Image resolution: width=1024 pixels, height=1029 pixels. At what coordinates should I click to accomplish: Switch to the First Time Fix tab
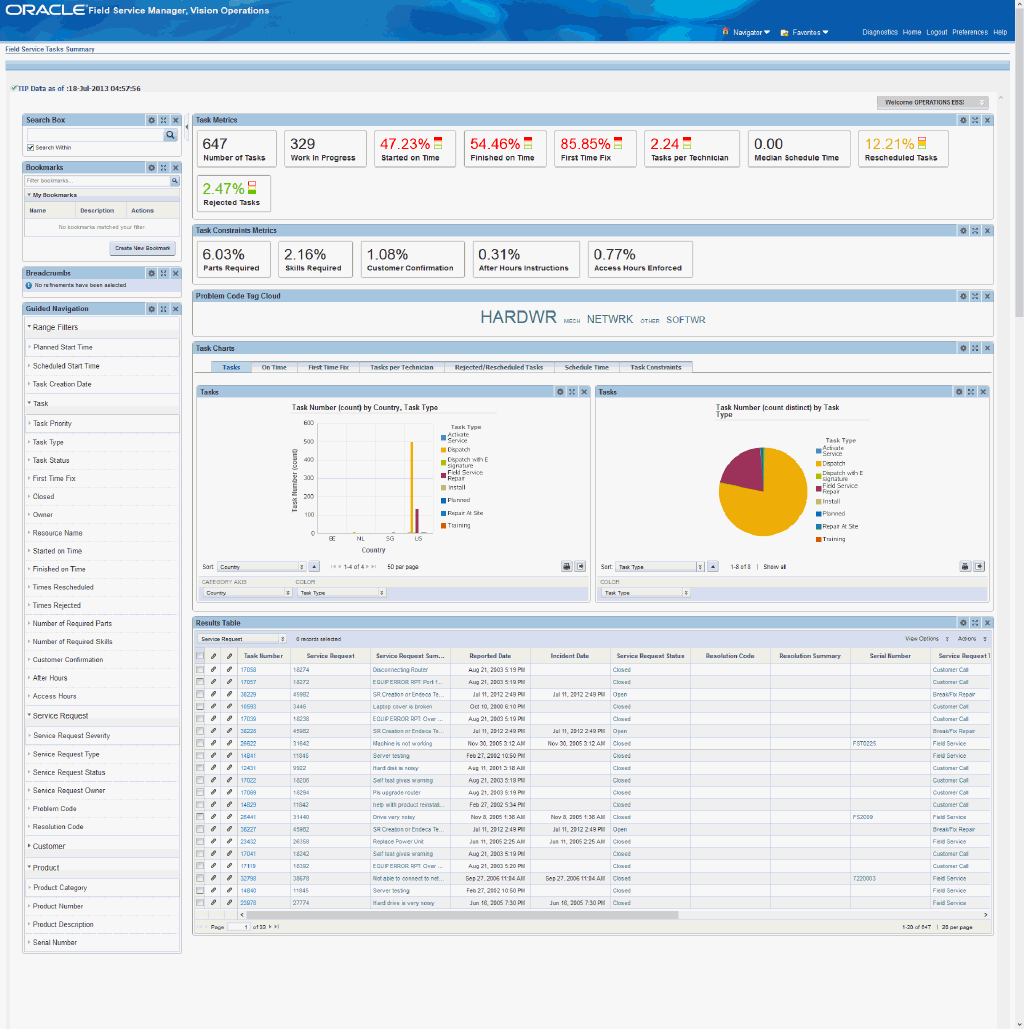tap(328, 368)
